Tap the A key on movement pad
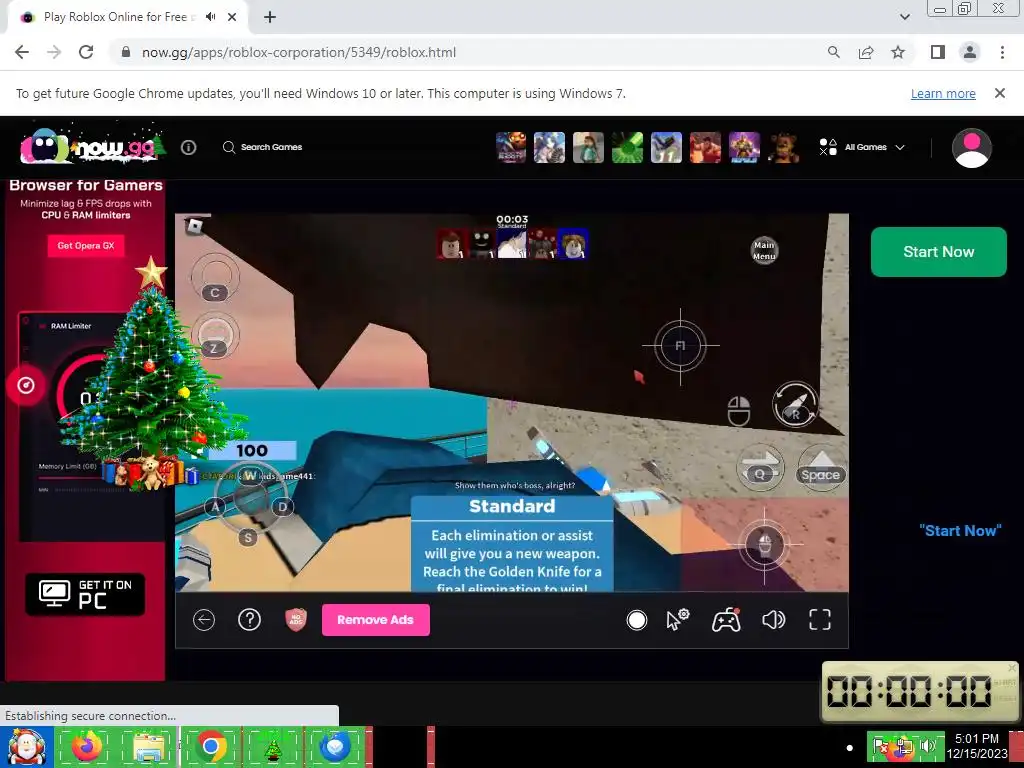1024x768 pixels. coord(215,507)
